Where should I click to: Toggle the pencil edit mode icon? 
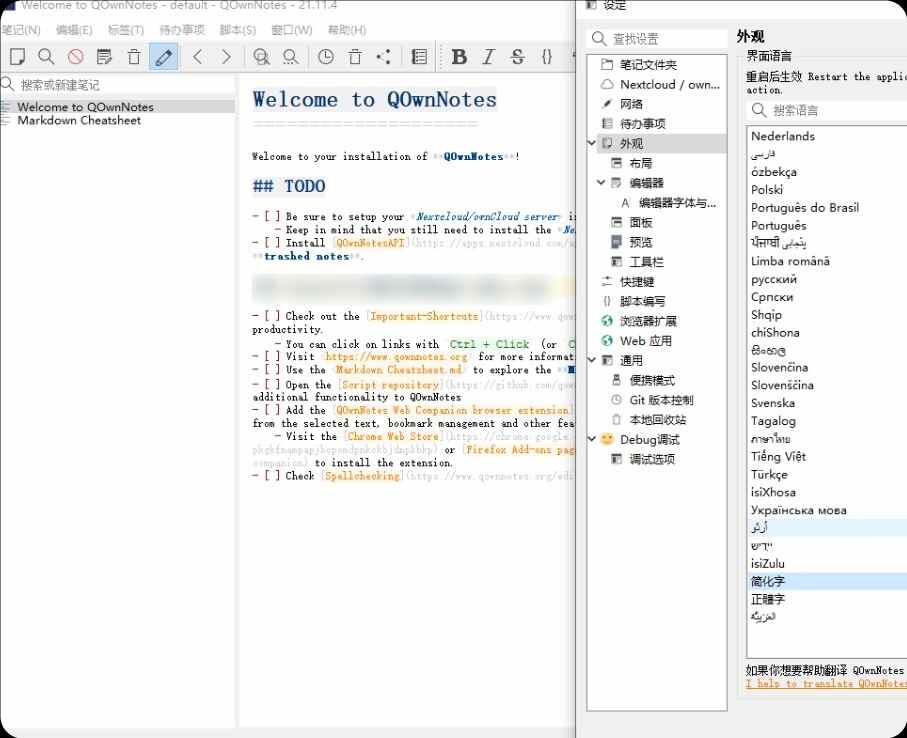[x=161, y=57]
